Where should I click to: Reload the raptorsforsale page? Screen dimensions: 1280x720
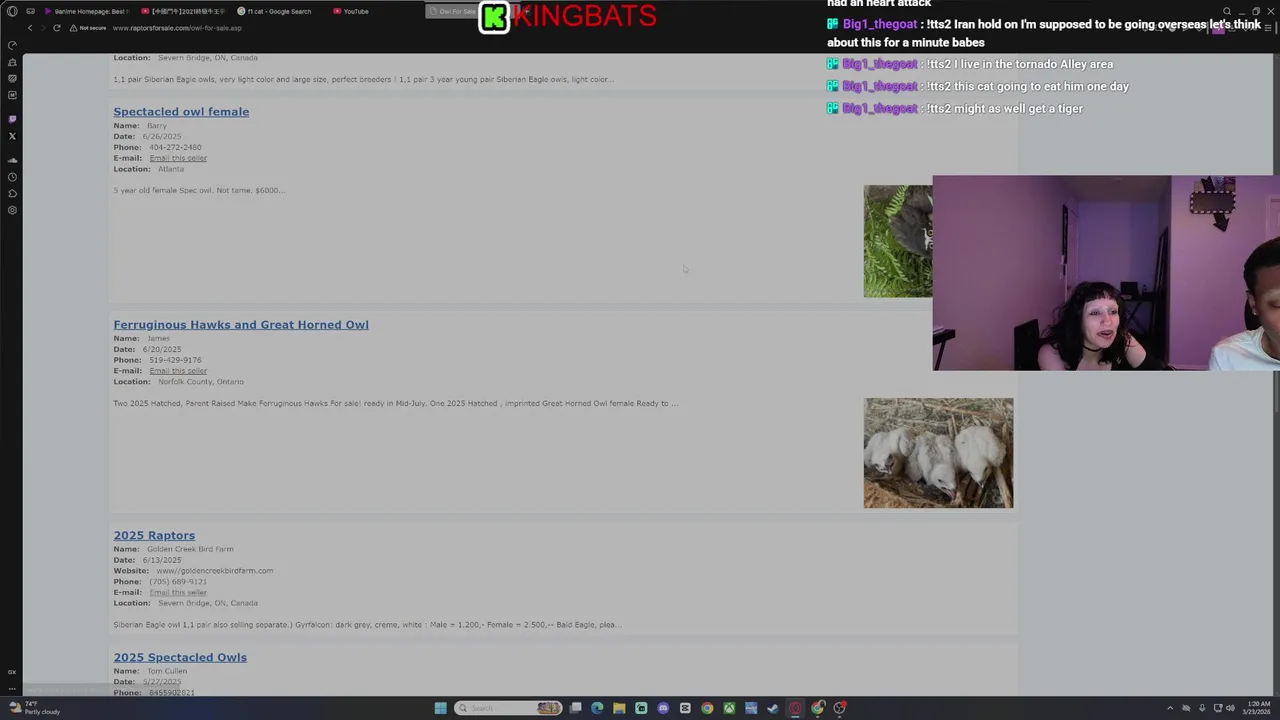[57, 28]
